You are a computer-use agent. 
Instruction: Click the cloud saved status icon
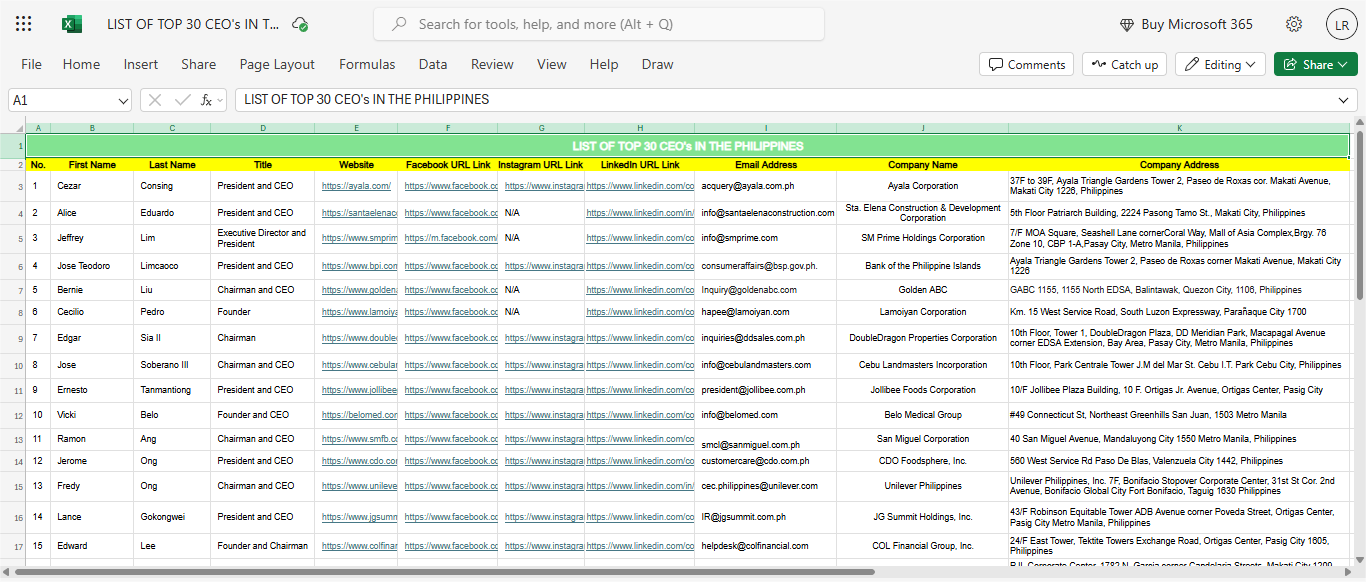click(x=300, y=24)
